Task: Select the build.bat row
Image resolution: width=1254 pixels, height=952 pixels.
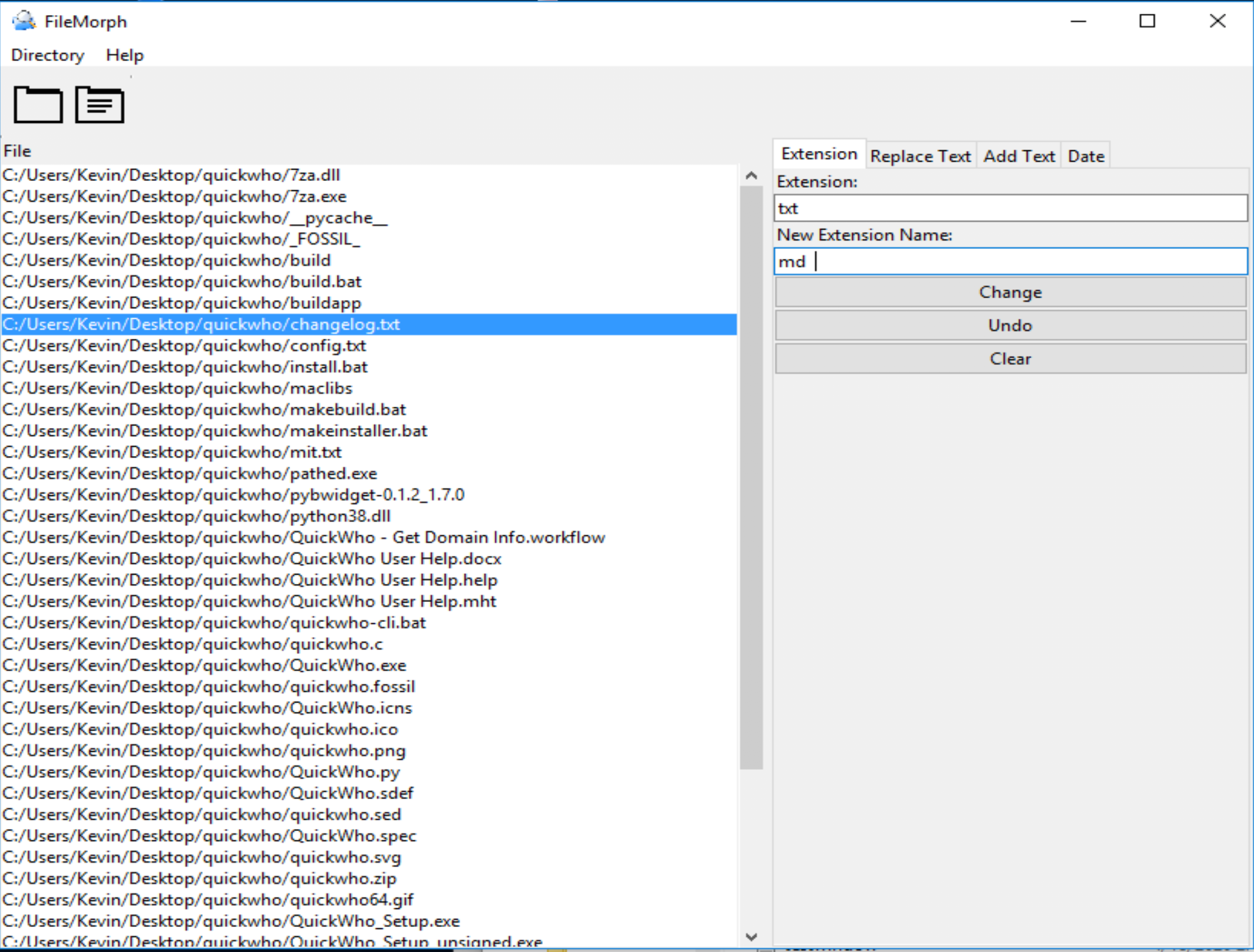Action: 369,281
